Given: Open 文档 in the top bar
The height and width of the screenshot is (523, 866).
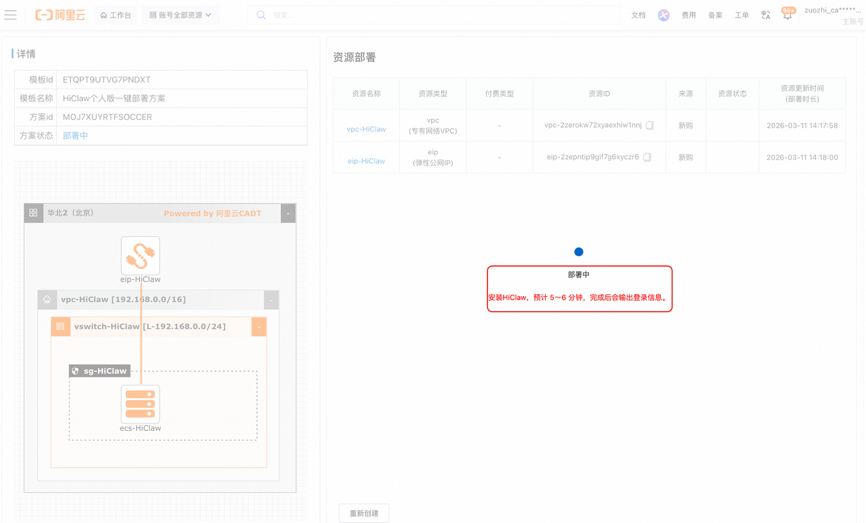Looking at the screenshot, I should [638, 15].
